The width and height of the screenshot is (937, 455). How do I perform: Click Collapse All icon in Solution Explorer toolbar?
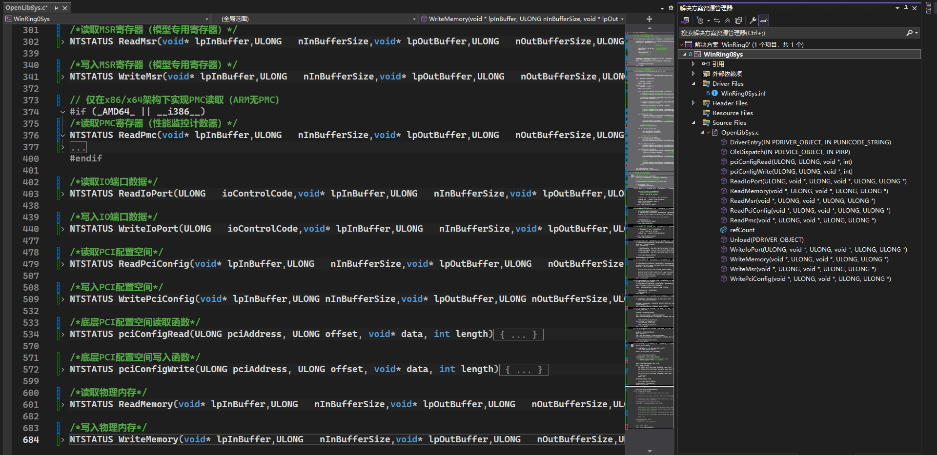[x=726, y=19]
